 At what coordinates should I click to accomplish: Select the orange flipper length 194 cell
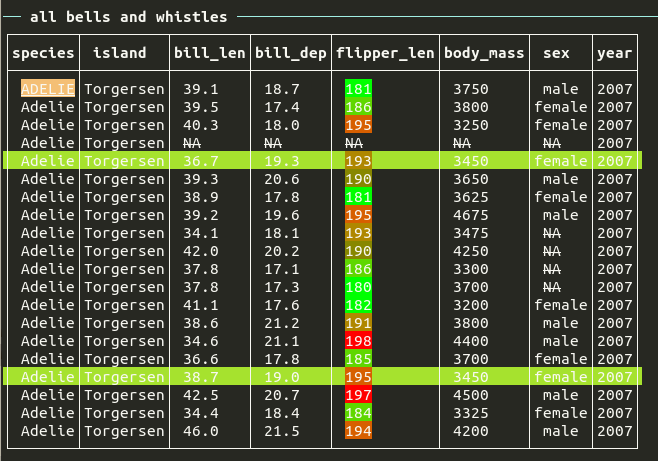point(358,431)
